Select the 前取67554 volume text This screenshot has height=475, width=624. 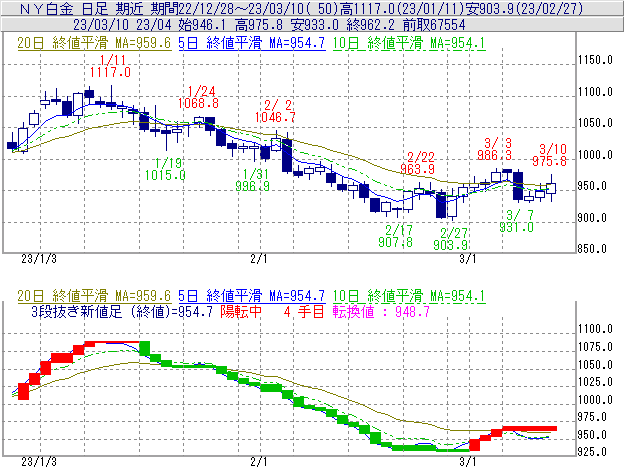pos(434,25)
